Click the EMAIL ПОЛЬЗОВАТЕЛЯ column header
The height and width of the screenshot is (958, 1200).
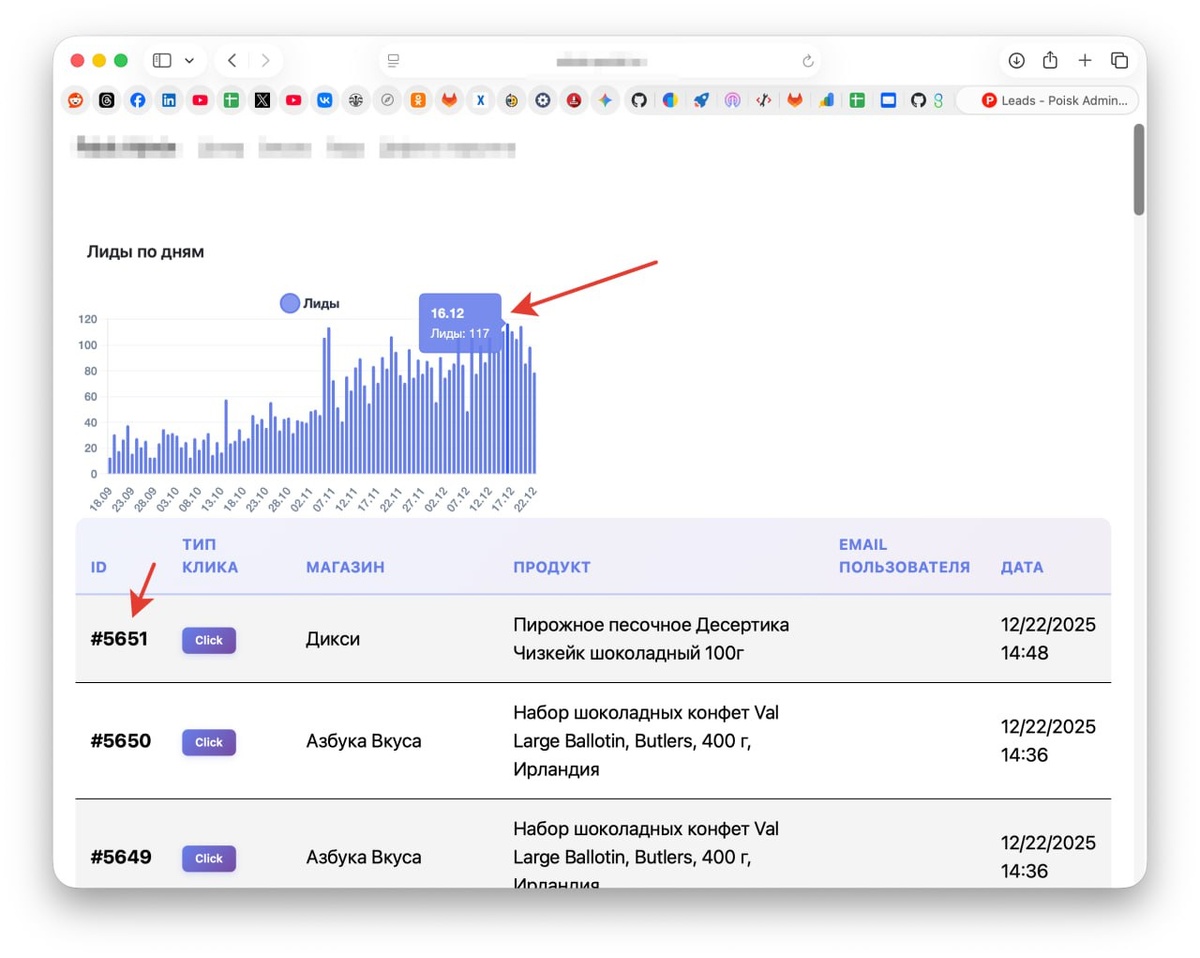904,556
